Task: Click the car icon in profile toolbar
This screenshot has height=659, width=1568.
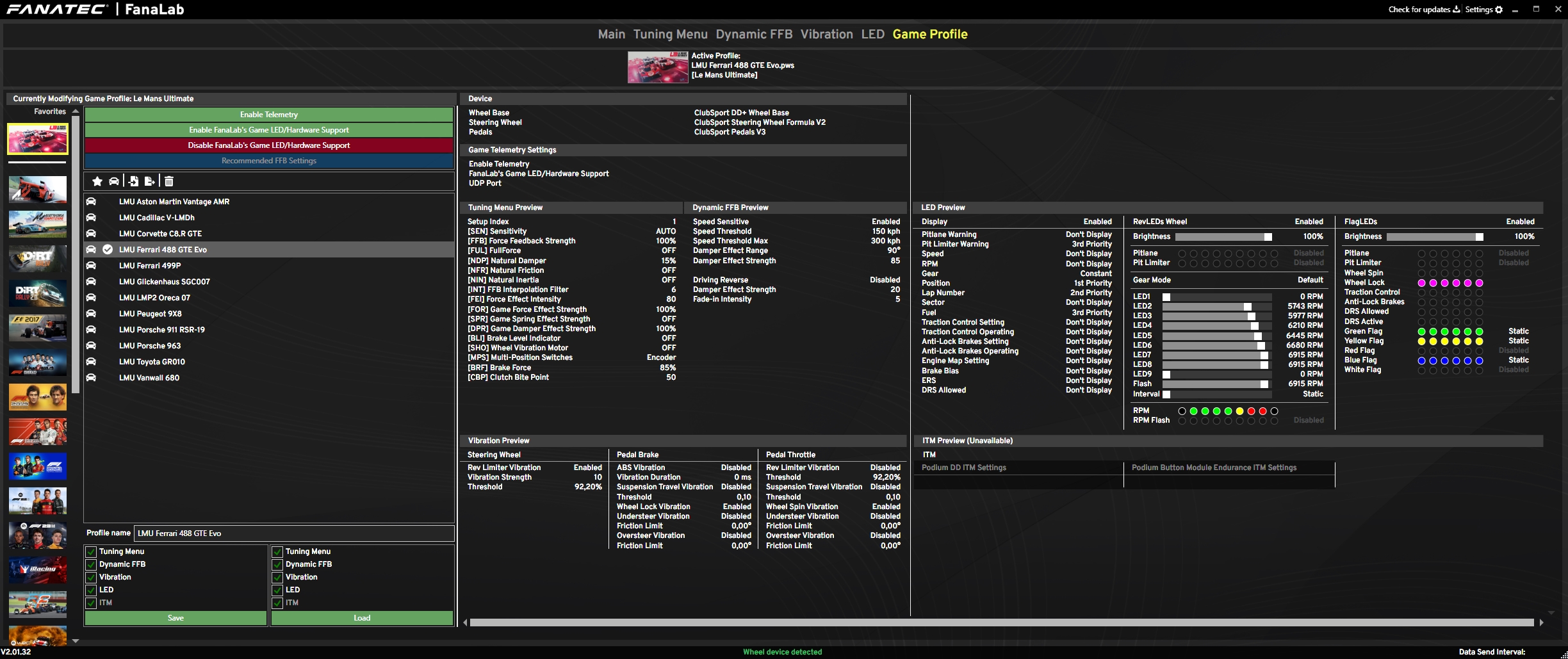Action: [x=114, y=181]
